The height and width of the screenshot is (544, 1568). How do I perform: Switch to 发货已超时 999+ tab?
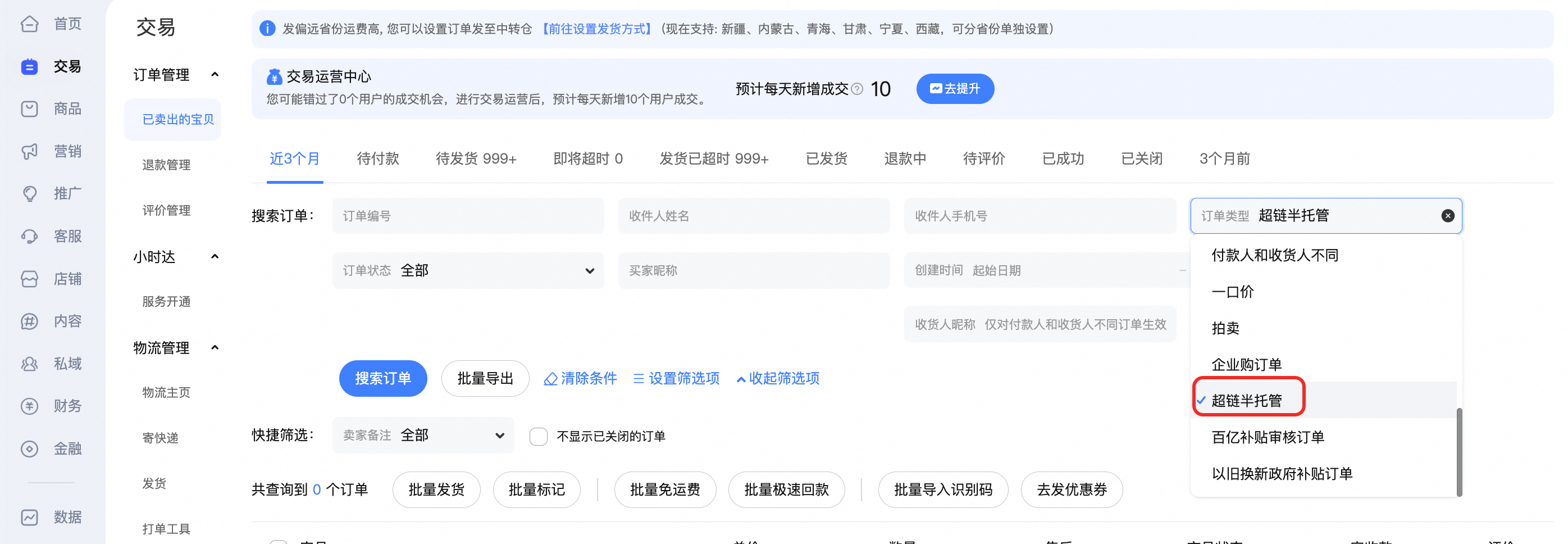click(714, 158)
